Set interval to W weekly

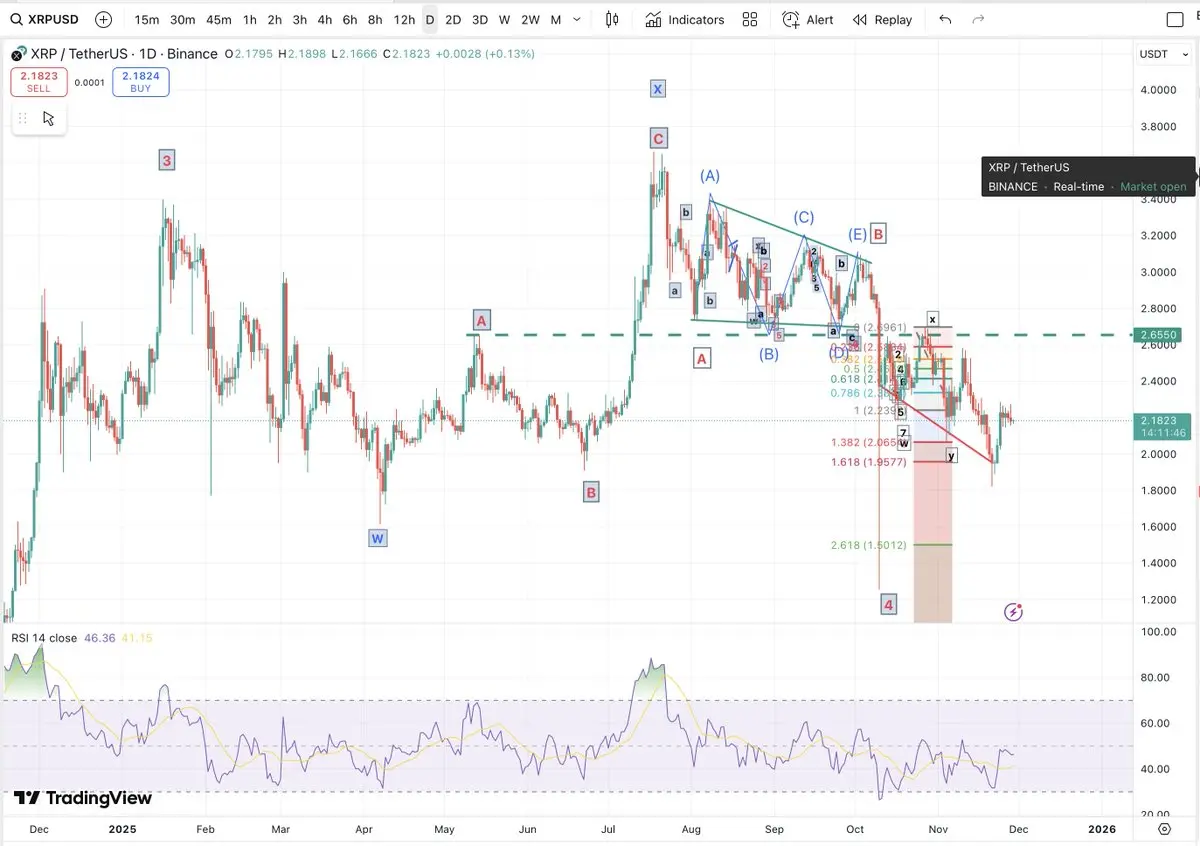(505, 19)
